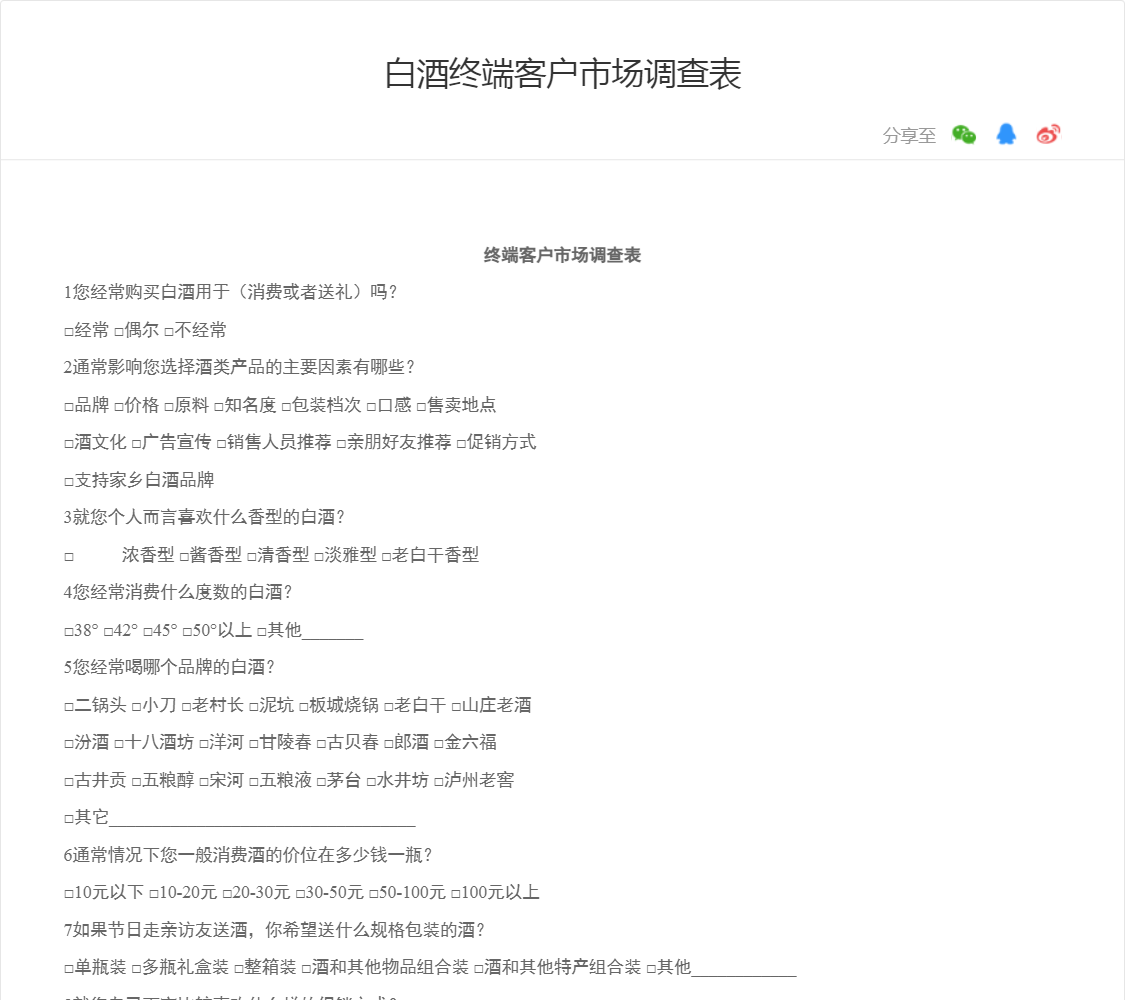Click the 茅台 brand option

[339, 780]
